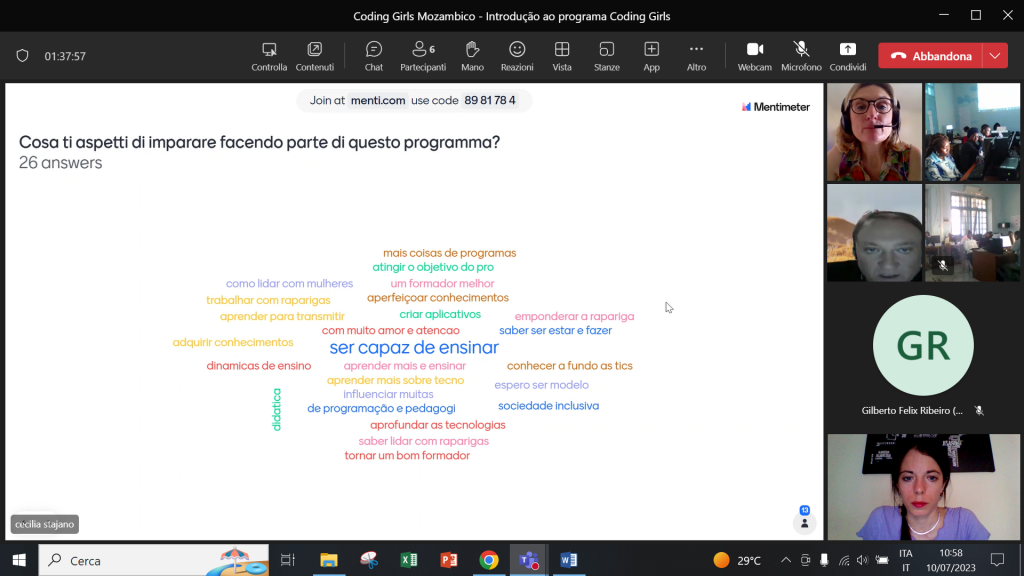Open PowerPoint from the taskbar
This screenshot has width=1024, height=576.
click(x=449, y=560)
